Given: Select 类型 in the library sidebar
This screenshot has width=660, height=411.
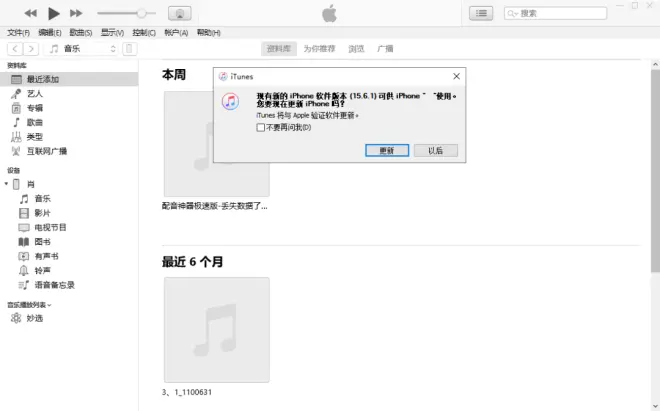Looking at the screenshot, I should coord(69,137).
